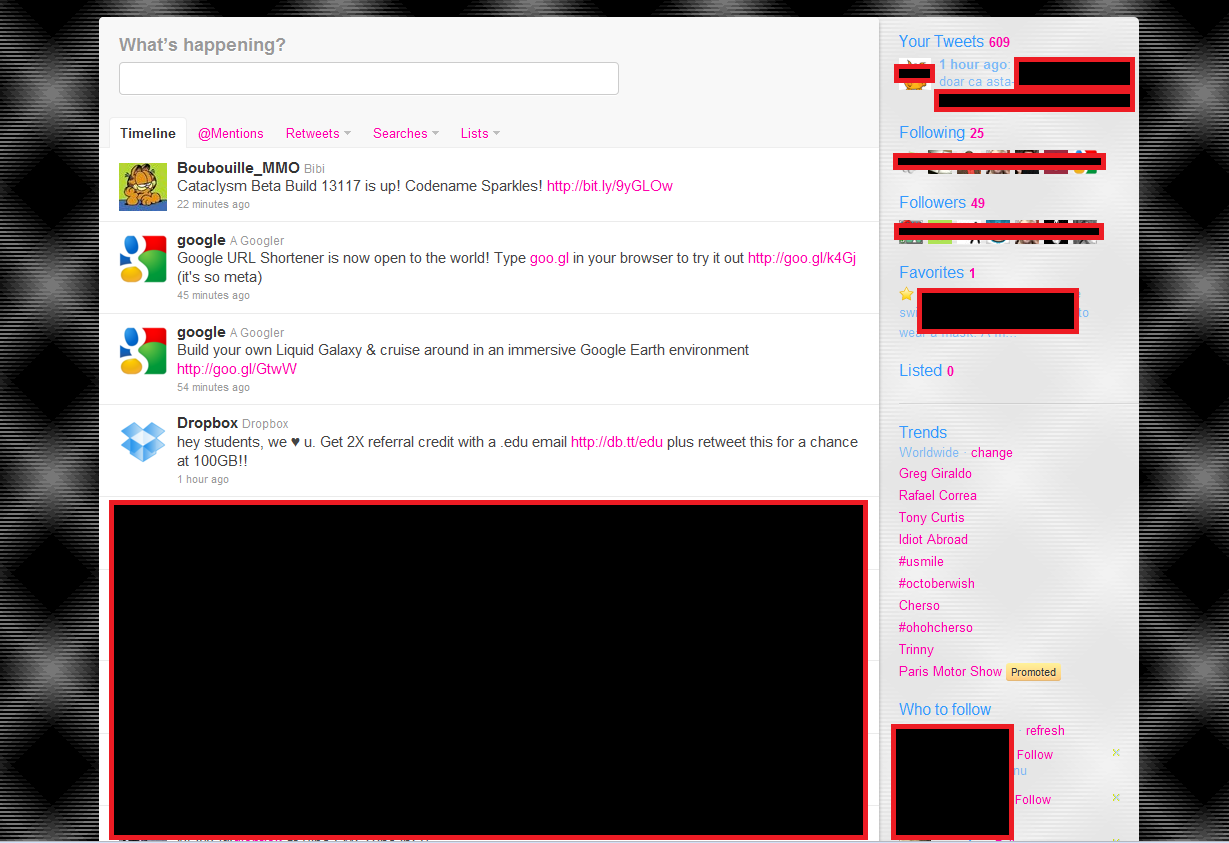Open the Dropbox avatar icon
Viewport: 1229px width, 843px height.
click(x=143, y=441)
